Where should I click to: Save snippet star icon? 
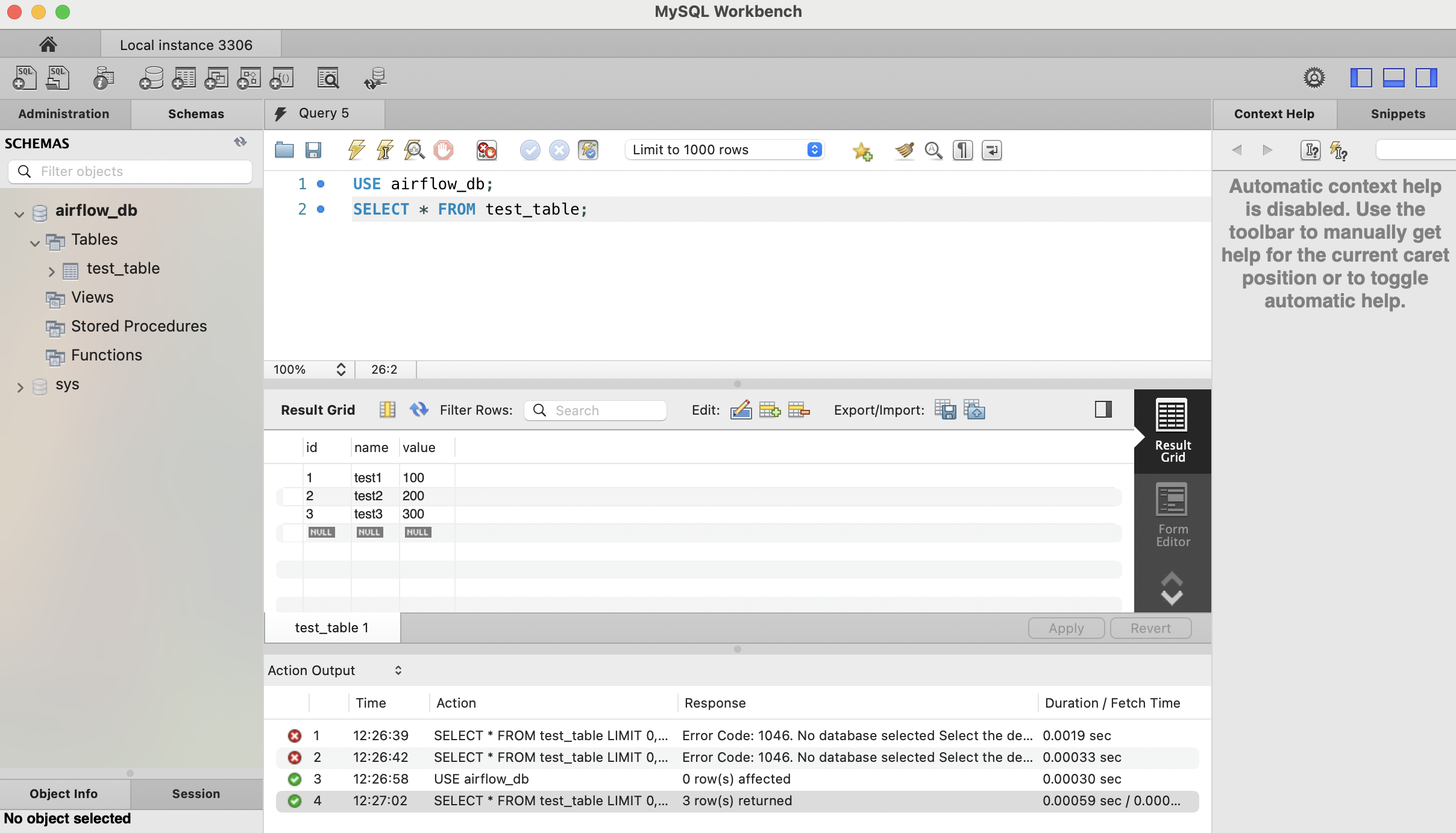pyautogui.click(x=862, y=151)
